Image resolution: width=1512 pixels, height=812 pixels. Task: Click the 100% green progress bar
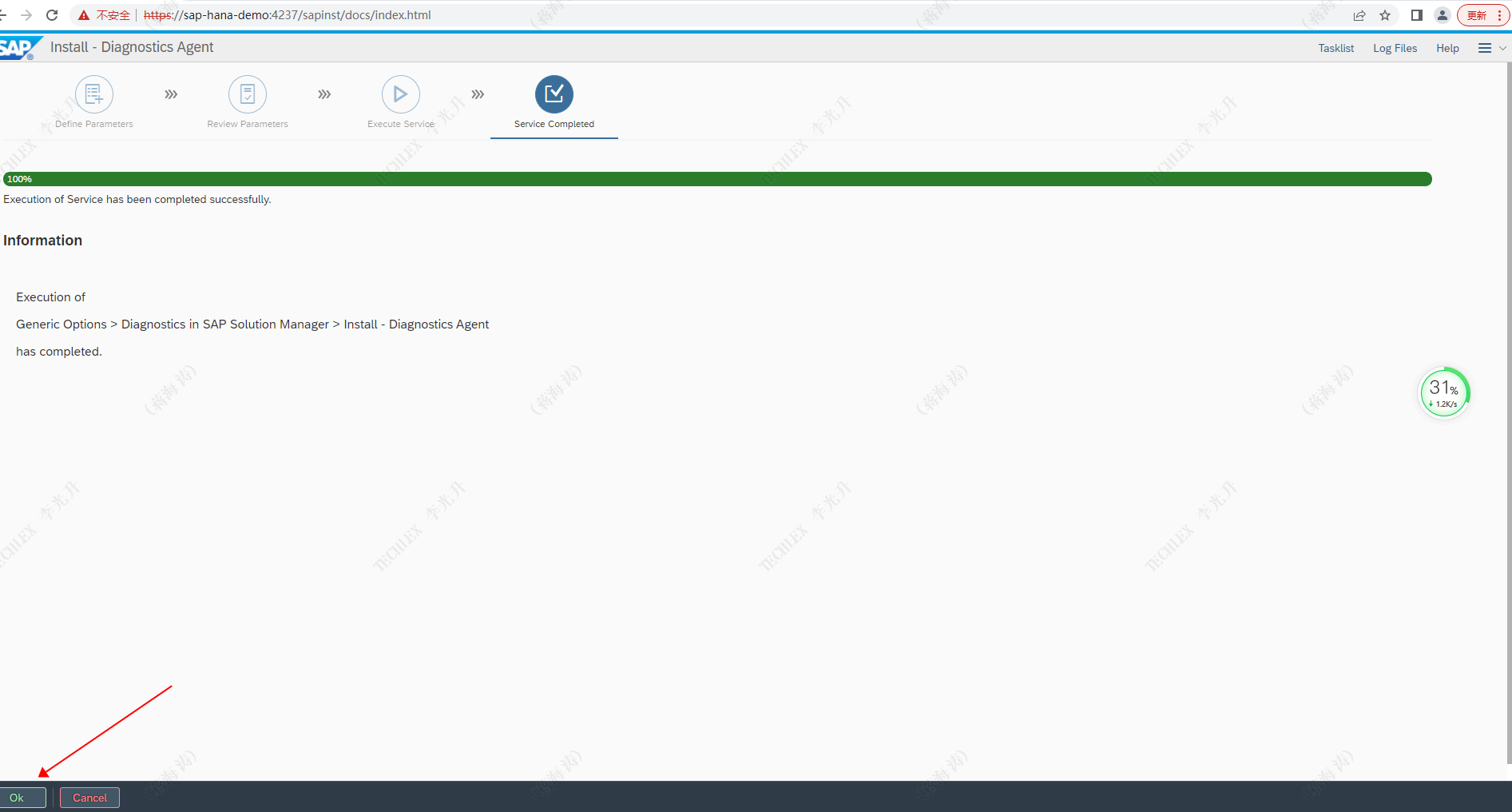(x=717, y=179)
